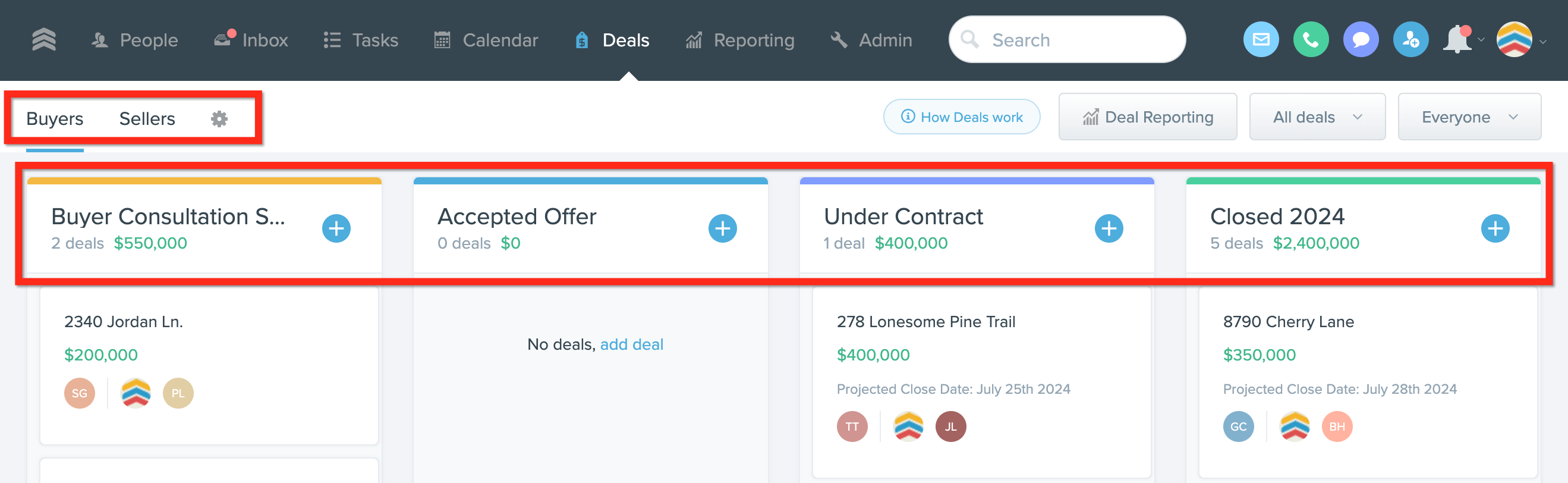Open the green phone dialer icon
Viewport: 1568px width, 483px height.
pos(1311,40)
